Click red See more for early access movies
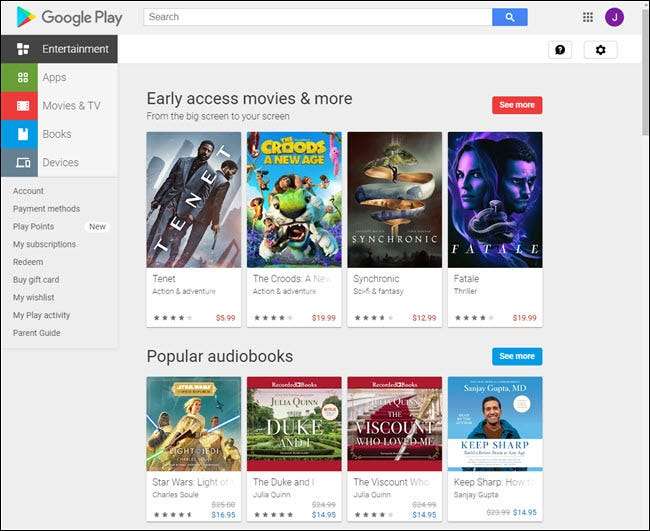Screen dimensions: 650x531 click(517, 105)
